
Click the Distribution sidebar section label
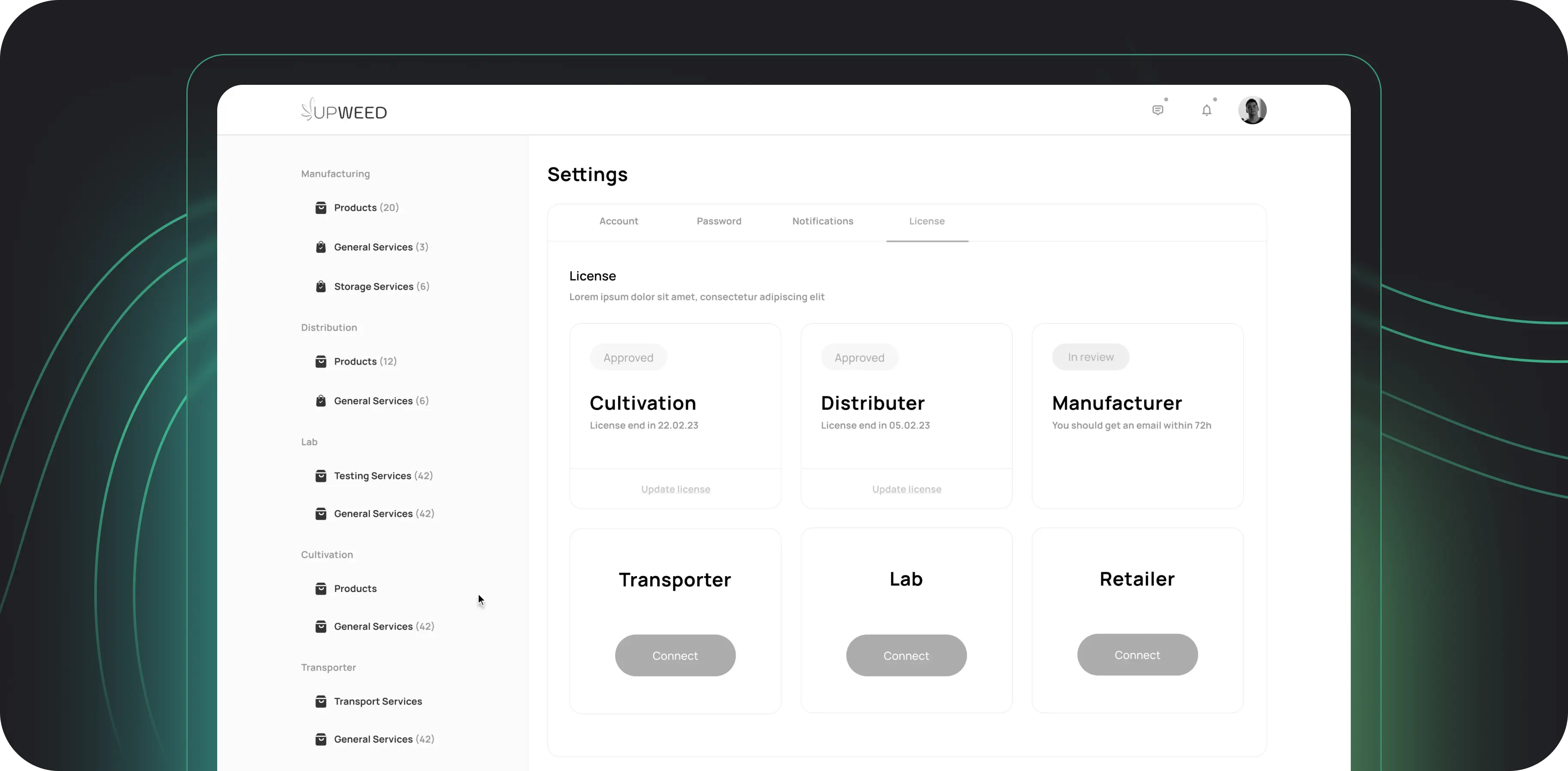pyautogui.click(x=329, y=328)
